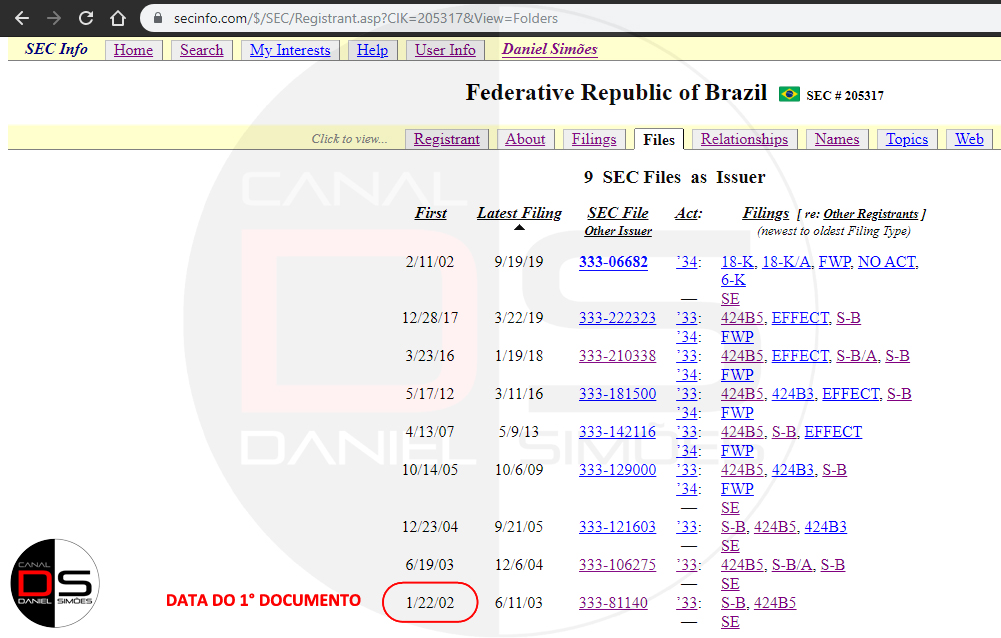Switch to the Filings view tab
This screenshot has width=1001, height=638.
pos(594,139)
